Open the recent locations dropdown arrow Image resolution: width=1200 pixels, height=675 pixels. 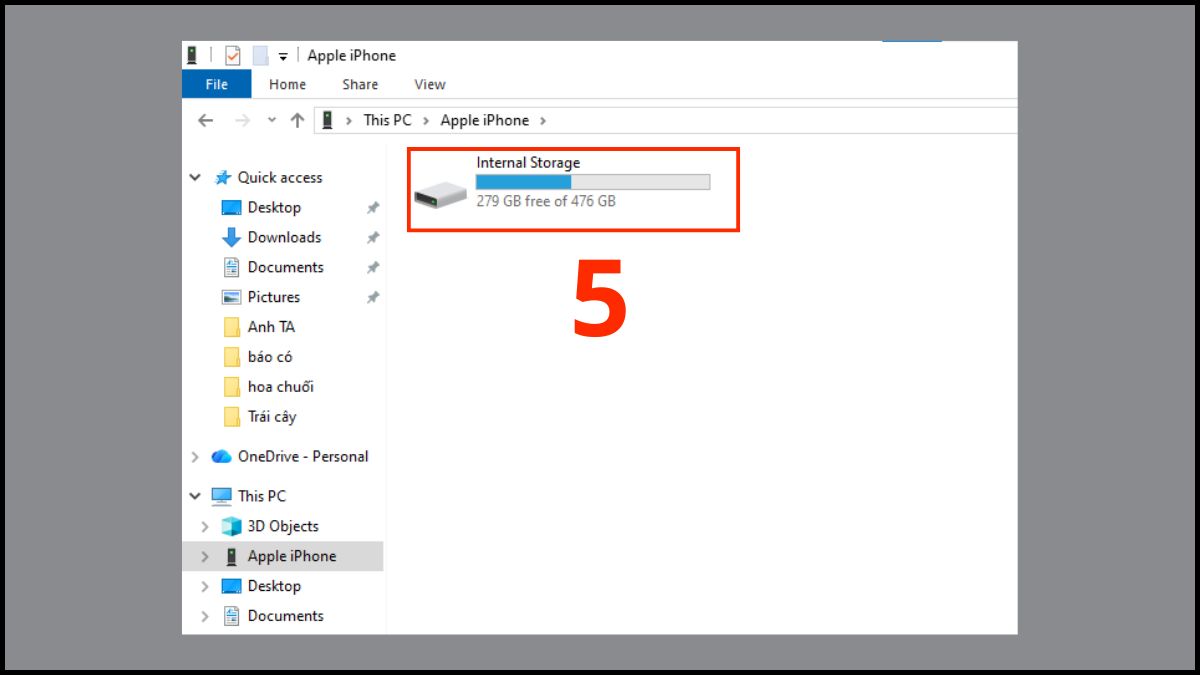click(x=272, y=120)
